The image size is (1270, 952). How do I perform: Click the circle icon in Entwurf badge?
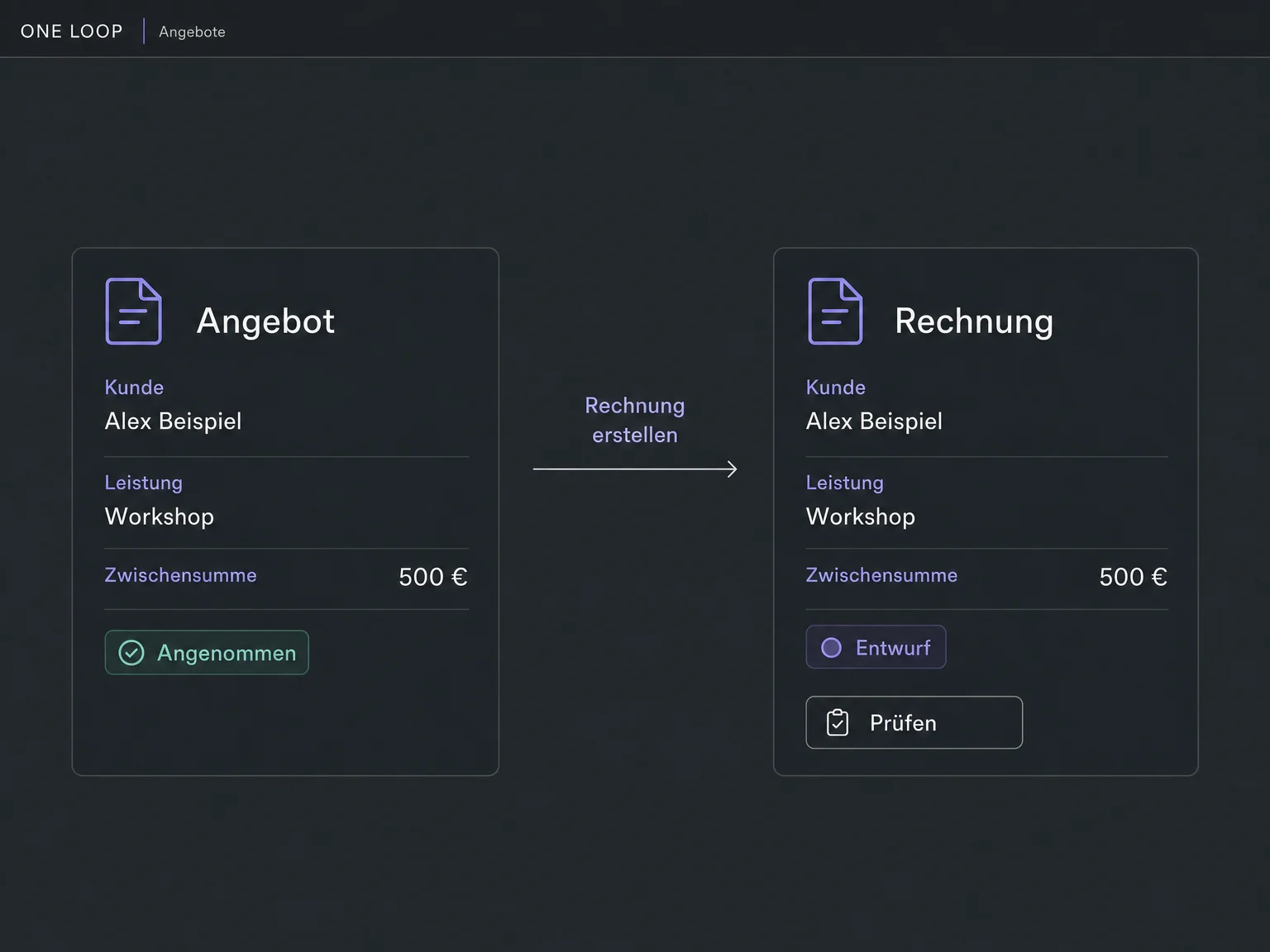click(832, 648)
